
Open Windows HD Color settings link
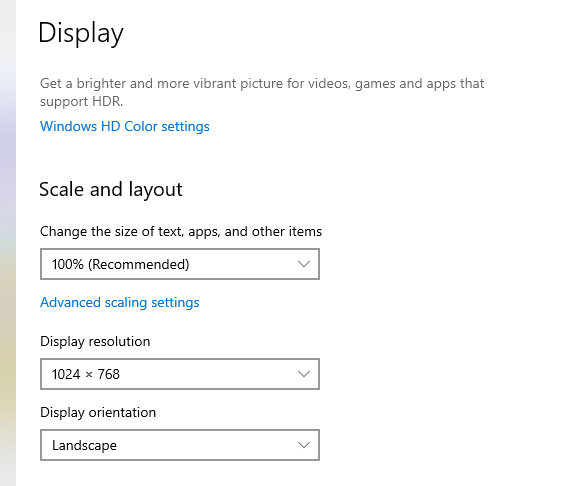click(x=125, y=126)
